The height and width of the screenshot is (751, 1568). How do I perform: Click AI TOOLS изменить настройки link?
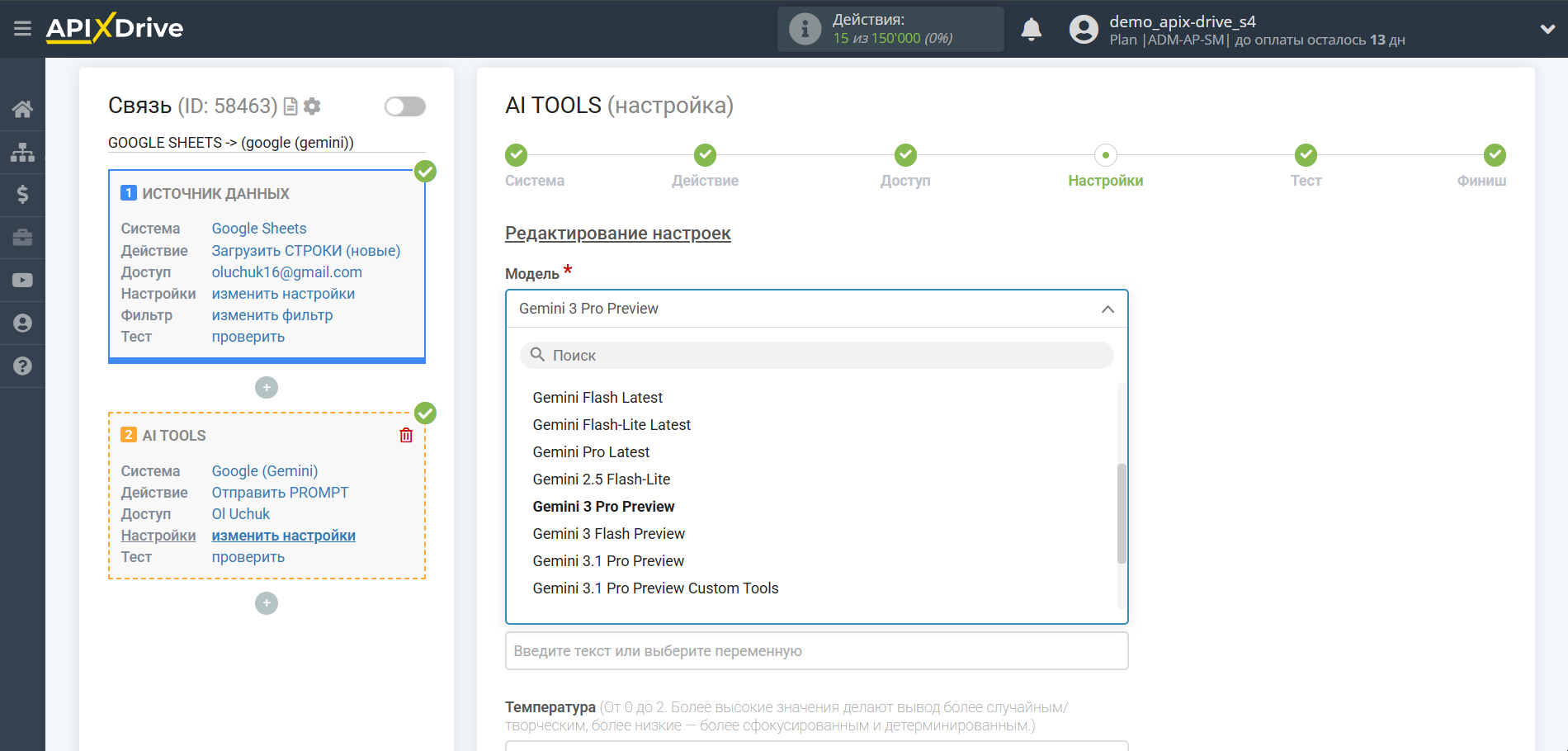tap(284, 536)
